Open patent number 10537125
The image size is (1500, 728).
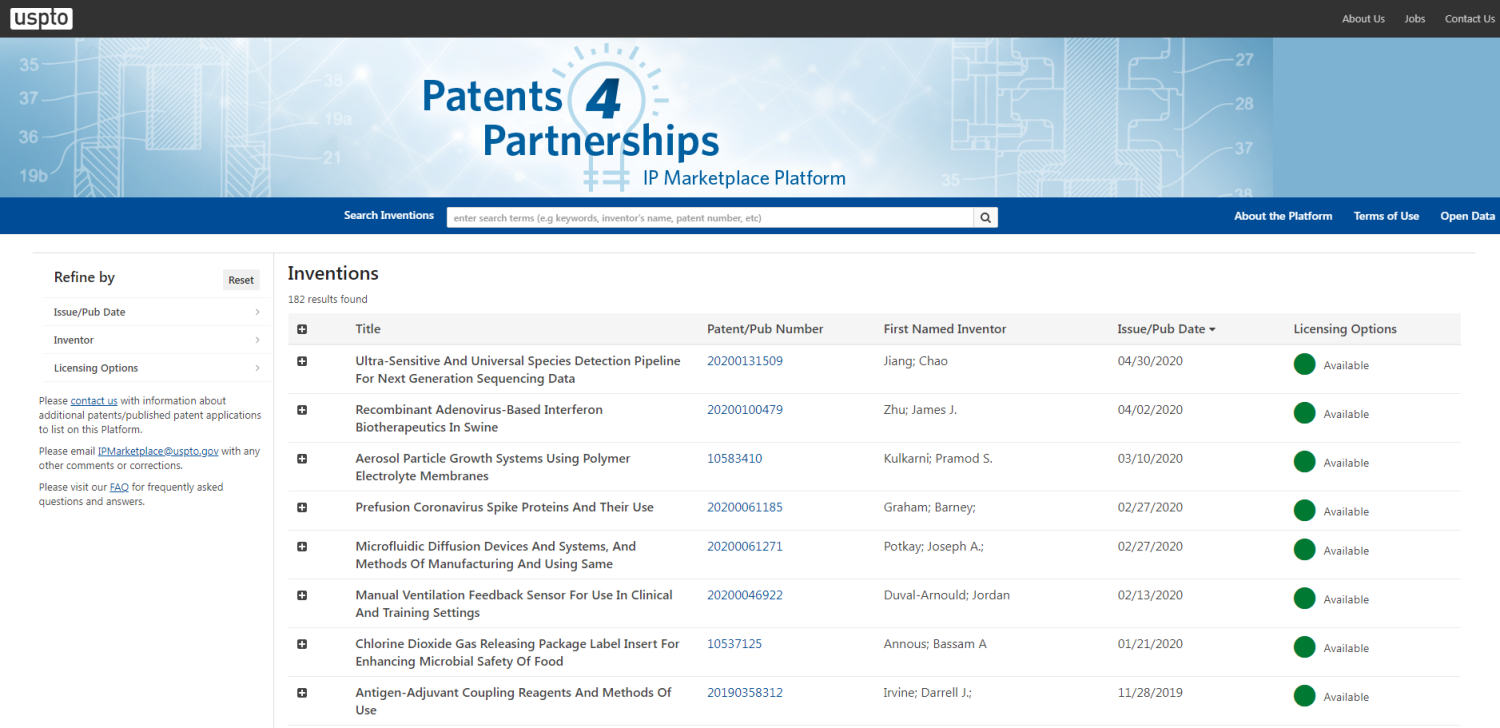point(735,644)
